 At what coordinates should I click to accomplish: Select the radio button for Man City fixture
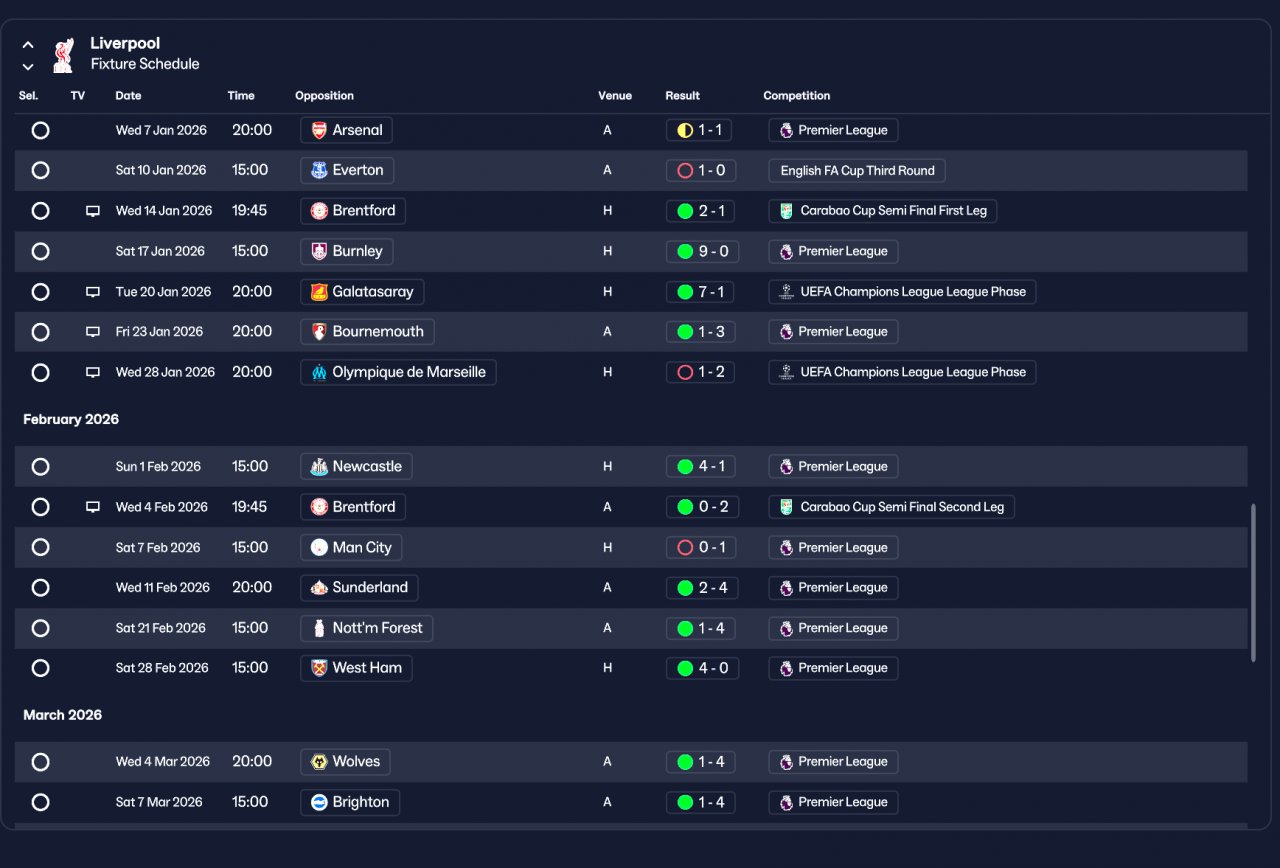[40, 547]
